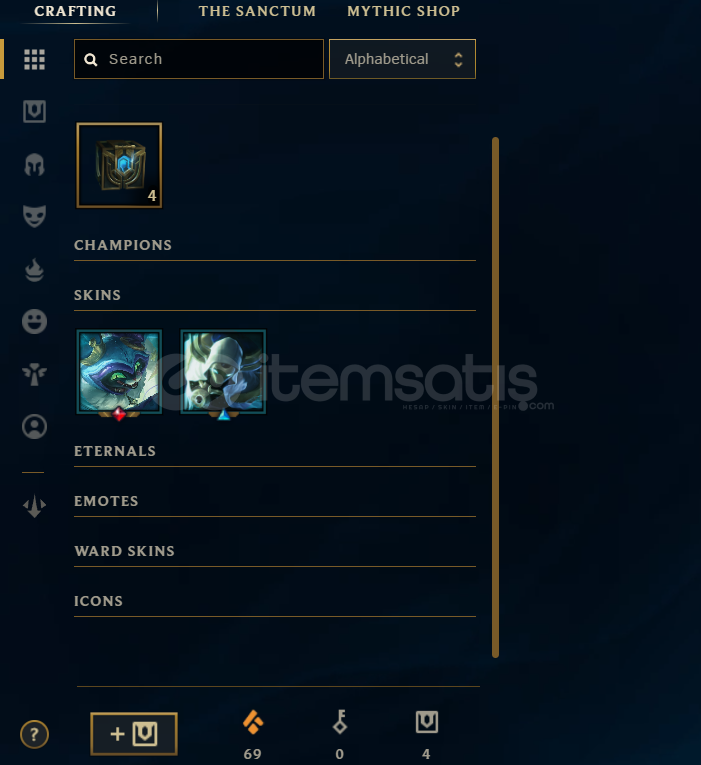The height and width of the screenshot is (765, 701).
Task: Focus the Search input field
Action: (x=199, y=59)
